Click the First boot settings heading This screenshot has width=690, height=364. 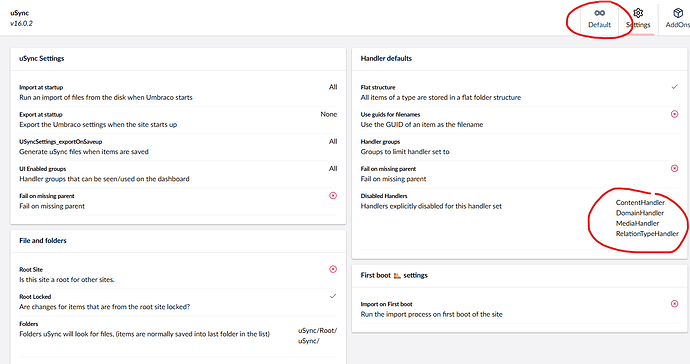pyautogui.click(x=394, y=276)
